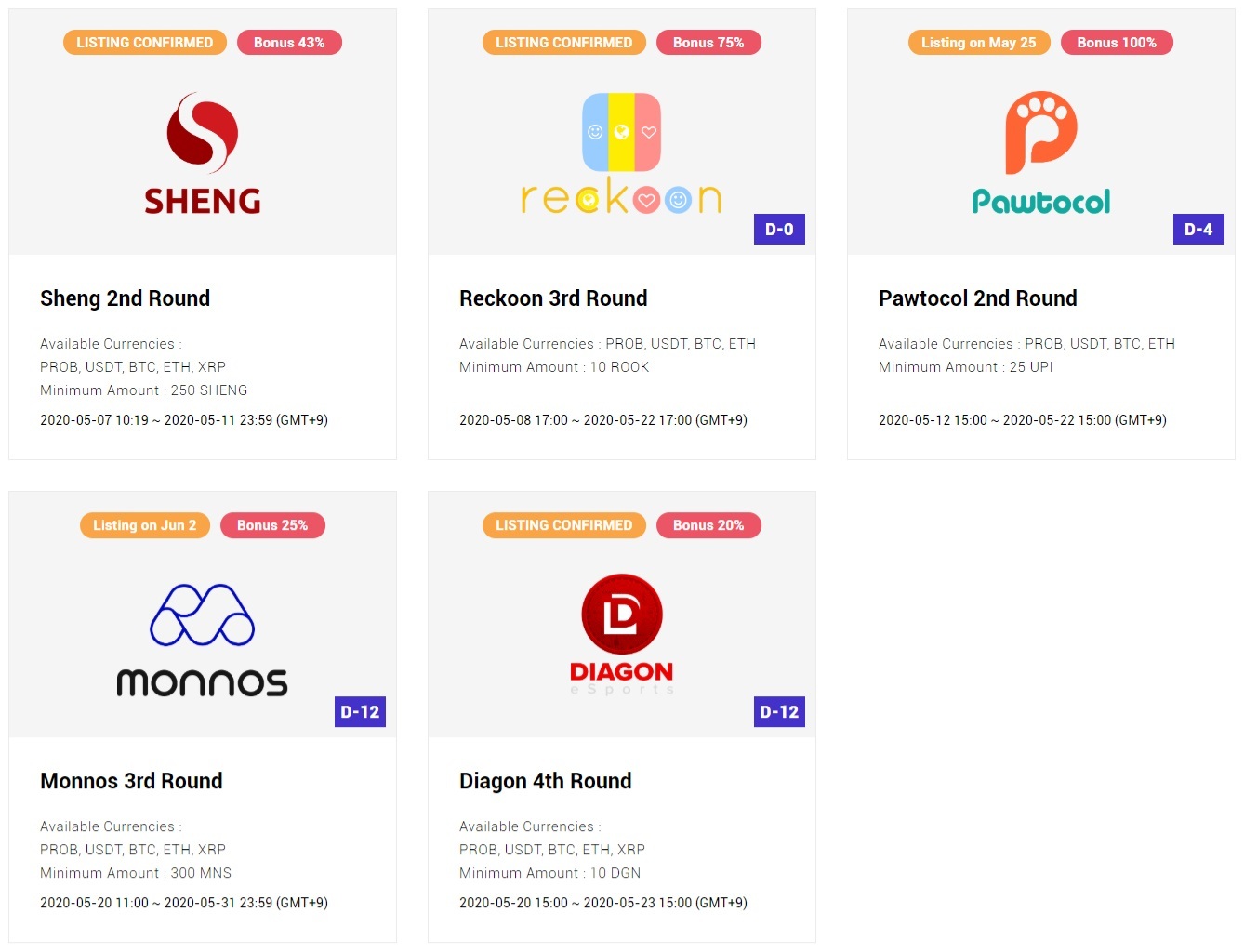Click the D-12 badge on Monnos card
The height and width of the screenshot is (952, 1244).
360,712
